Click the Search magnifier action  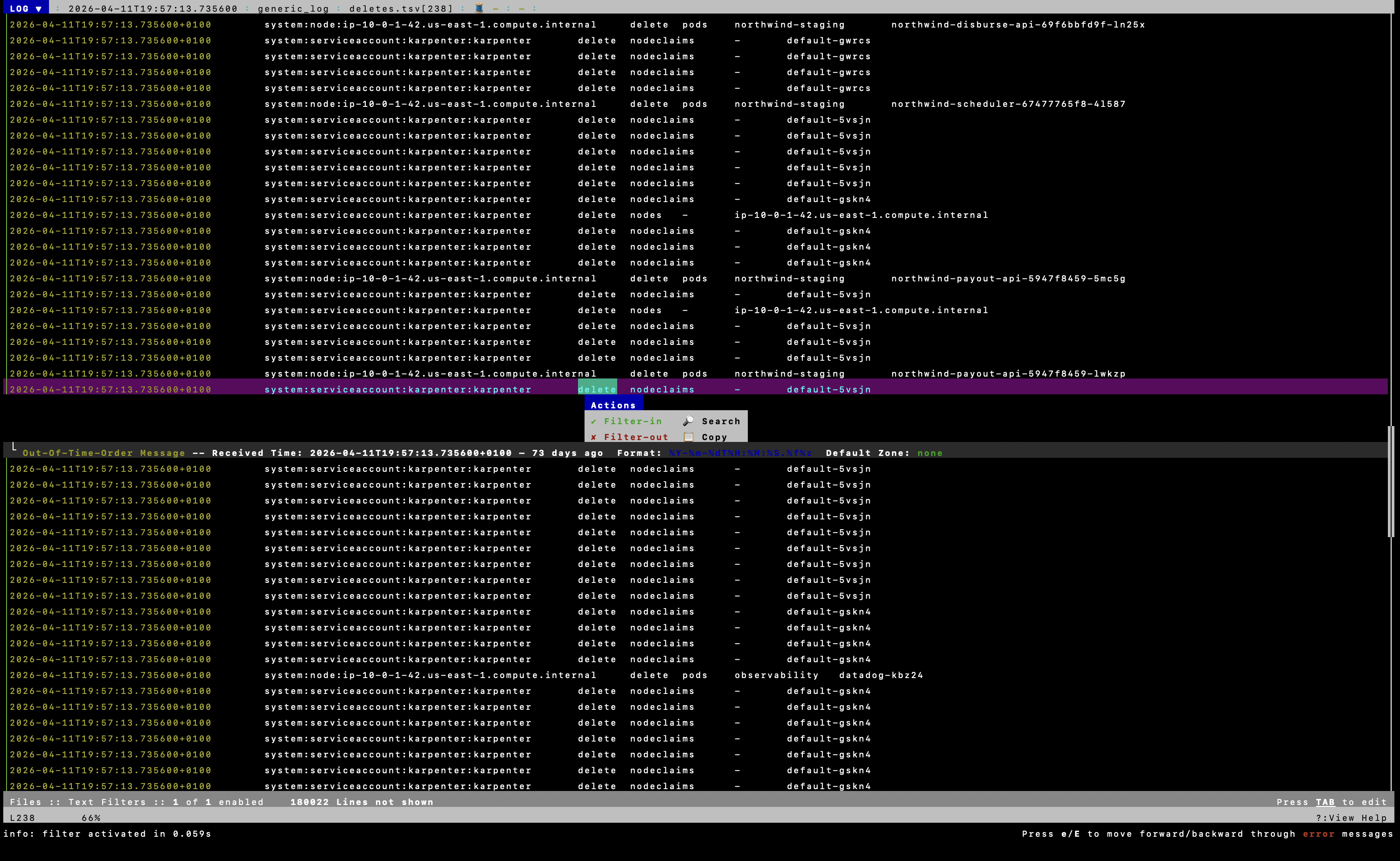click(712, 421)
